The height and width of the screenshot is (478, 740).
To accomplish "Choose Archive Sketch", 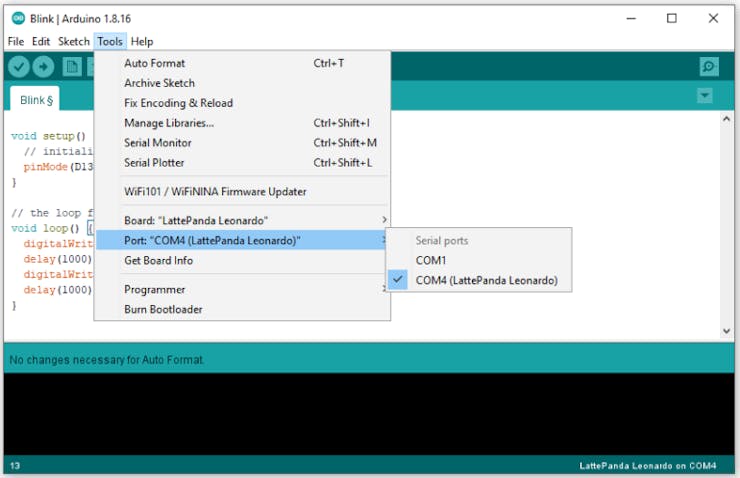I will [243, 83].
